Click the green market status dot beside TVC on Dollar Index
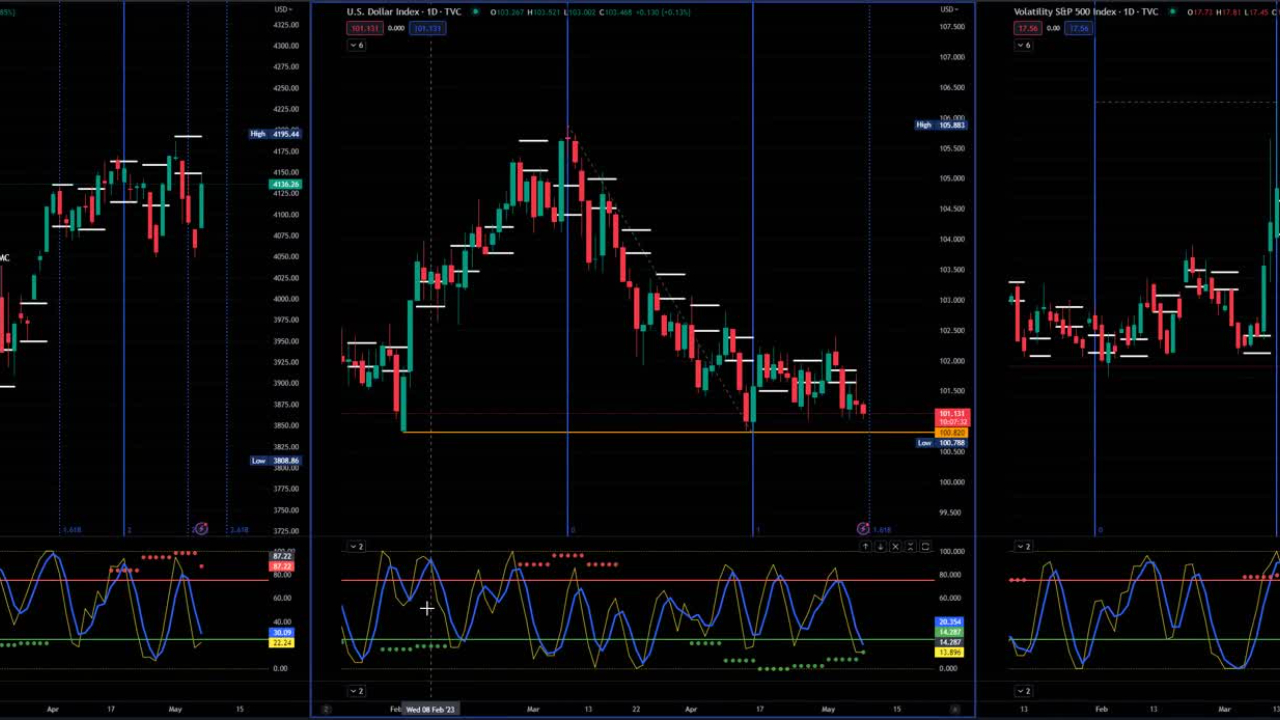The width and height of the screenshot is (1280, 720). 475,12
